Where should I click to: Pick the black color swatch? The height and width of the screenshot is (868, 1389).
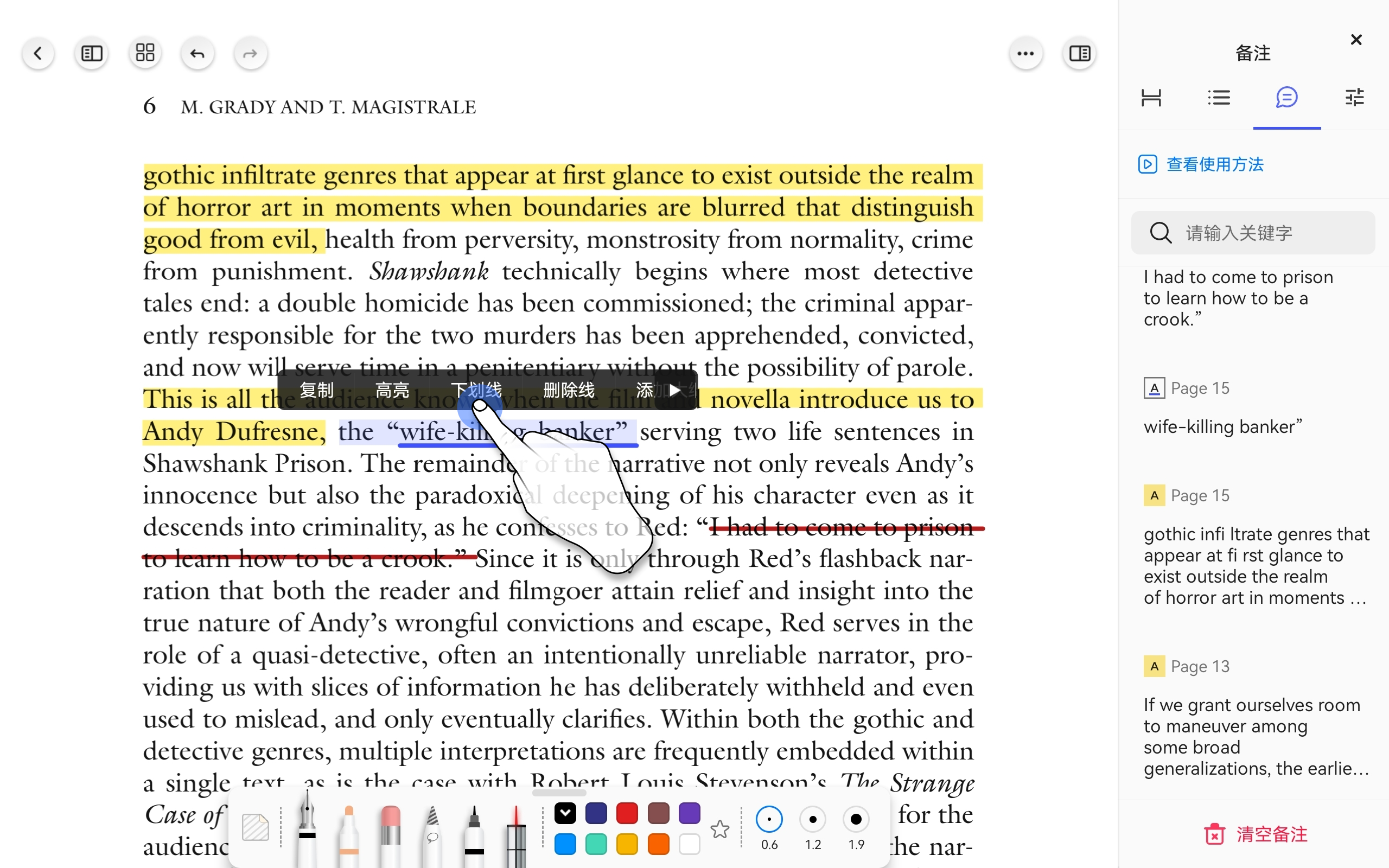(x=565, y=813)
